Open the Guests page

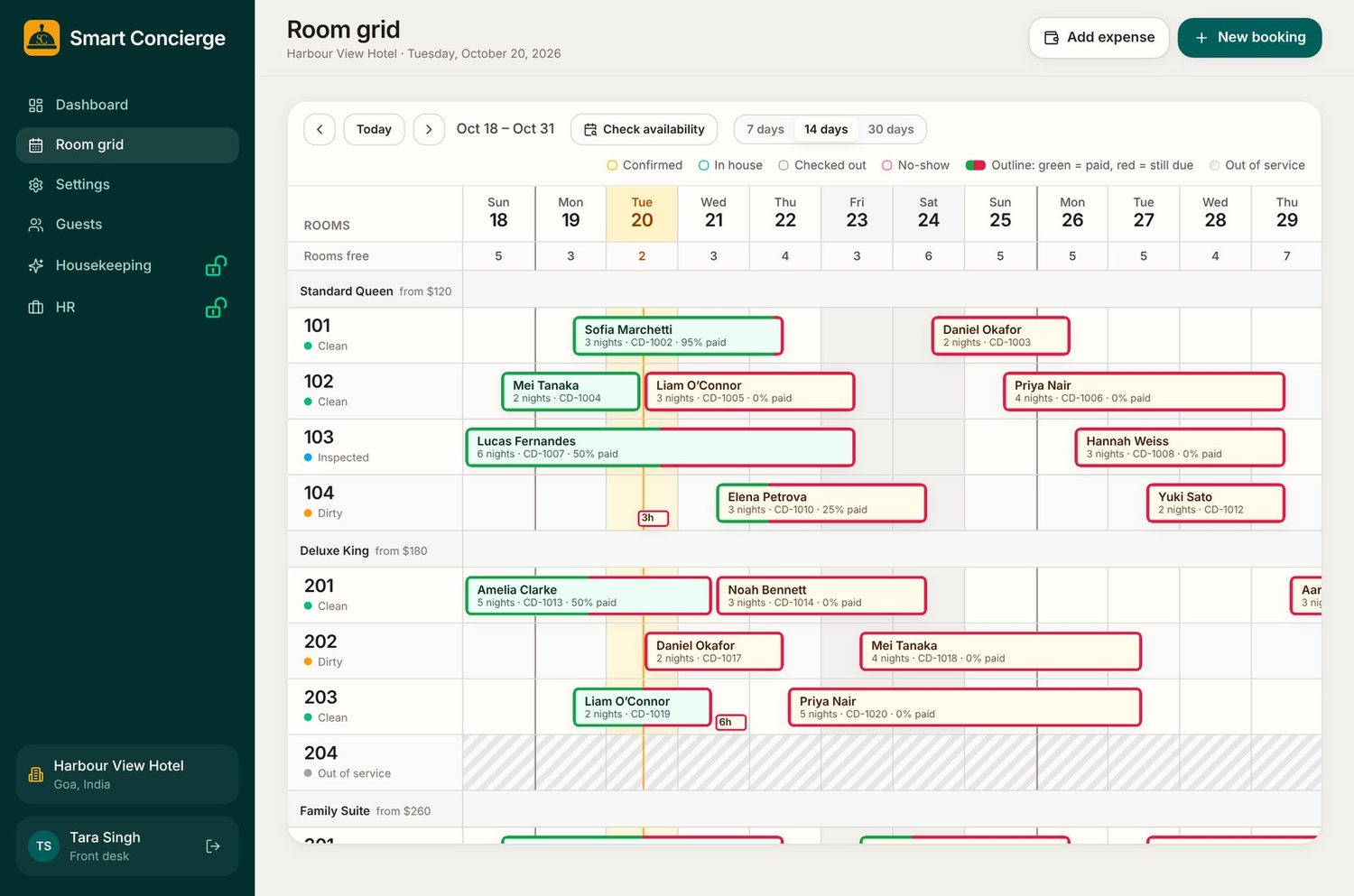click(x=127, y=225)
